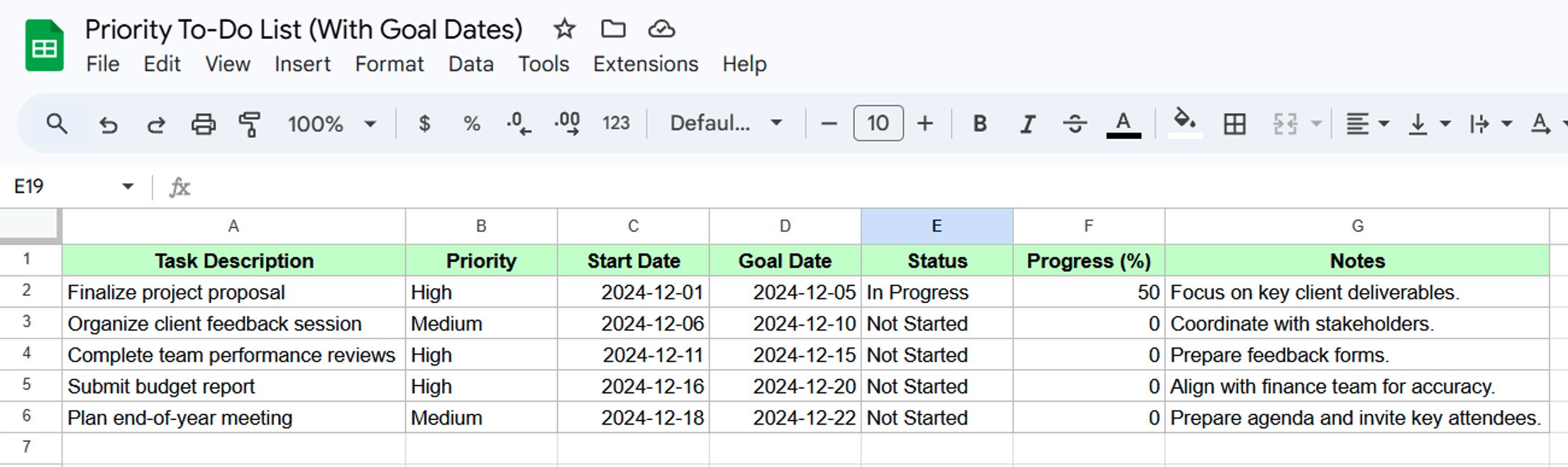The height and width of the screenshot is (467, 1568).
Task: Star this spreadsheet document
Action: click(564, 29)
